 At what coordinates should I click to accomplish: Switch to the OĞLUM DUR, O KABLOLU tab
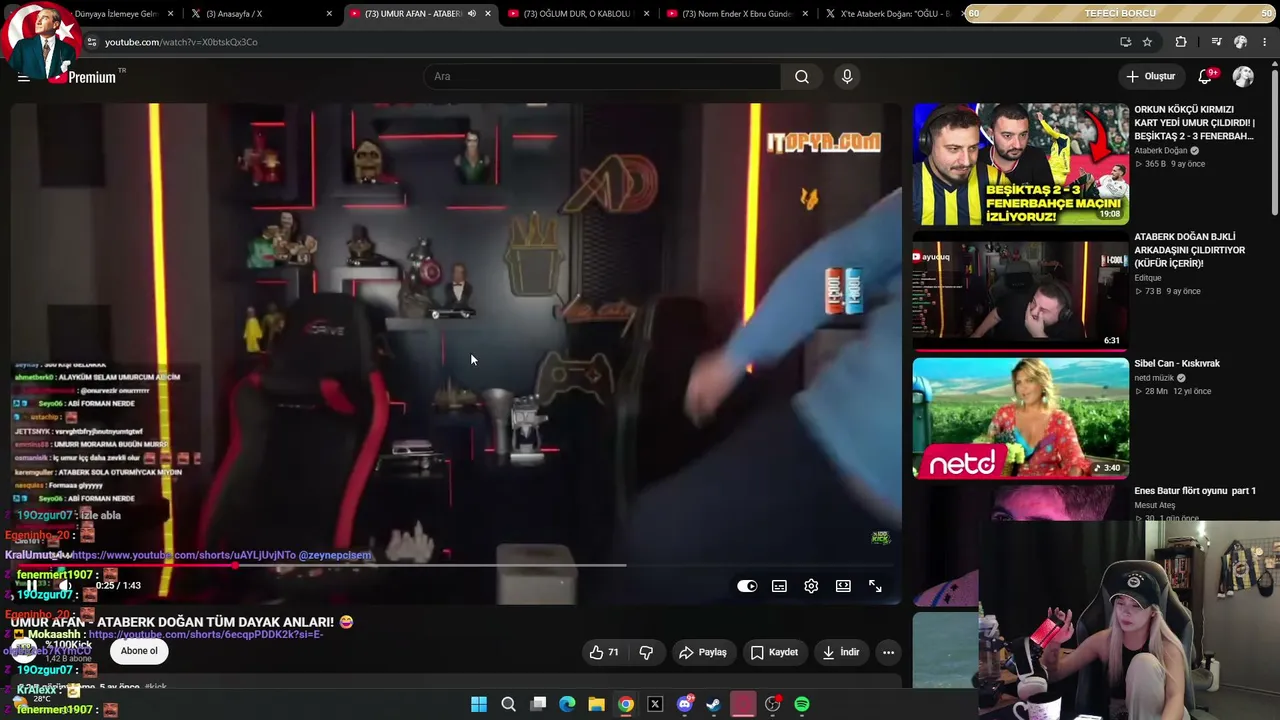pos(578,14)
